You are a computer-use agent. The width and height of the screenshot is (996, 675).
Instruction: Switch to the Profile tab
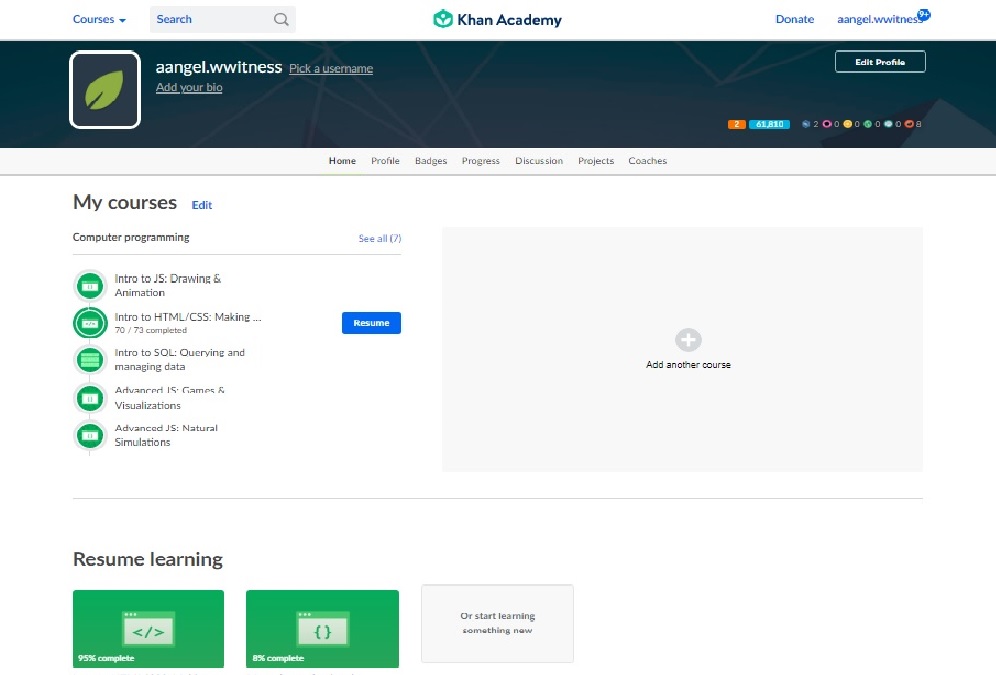click(386, 161)
